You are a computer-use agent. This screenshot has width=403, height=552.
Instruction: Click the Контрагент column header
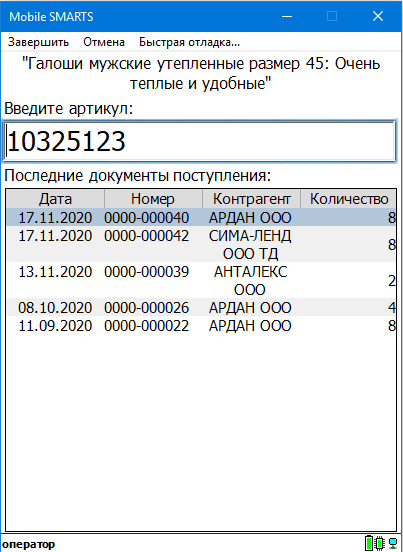251,199
